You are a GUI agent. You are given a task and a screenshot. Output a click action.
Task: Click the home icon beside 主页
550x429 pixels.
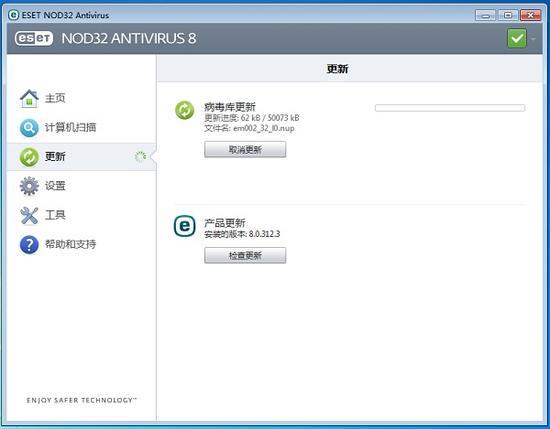click(x=29, y=99)
